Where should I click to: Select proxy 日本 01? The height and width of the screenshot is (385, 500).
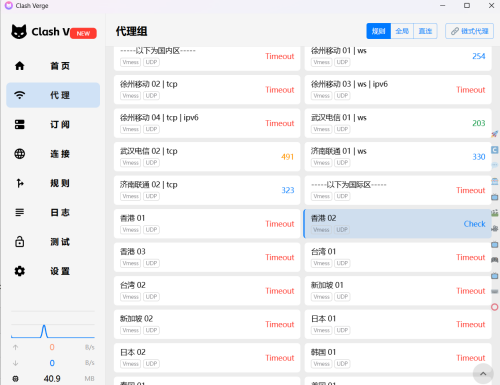pos(398,324)
